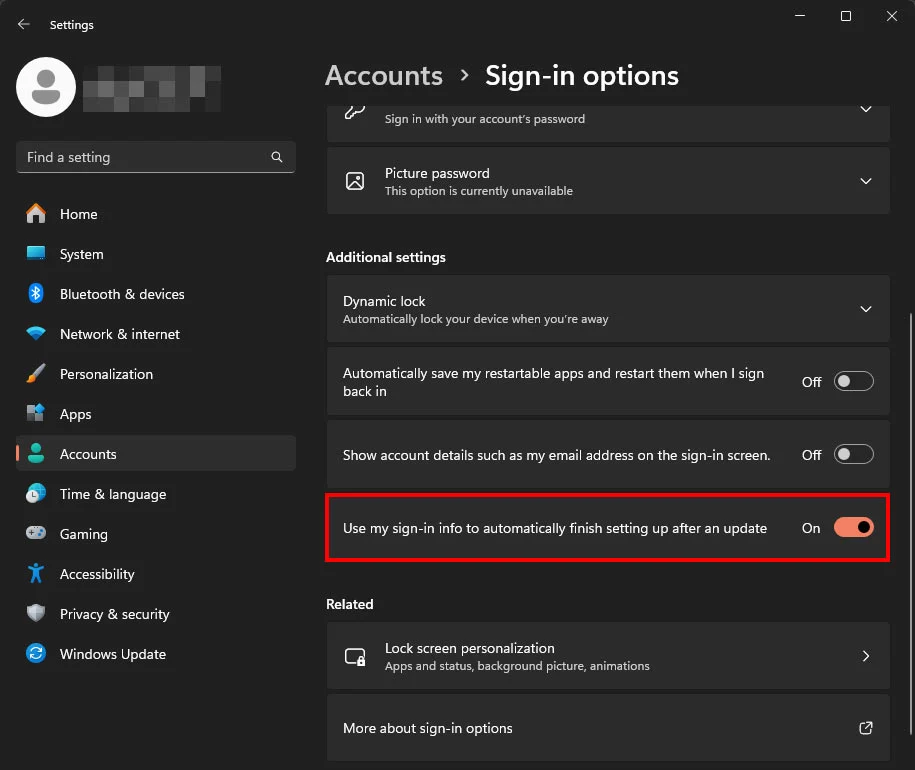The width and height of the screenshot is (915, 770).
Task: Click the Apps icon in sidebar
Action: pyautogui.click(x=36, y=413)
